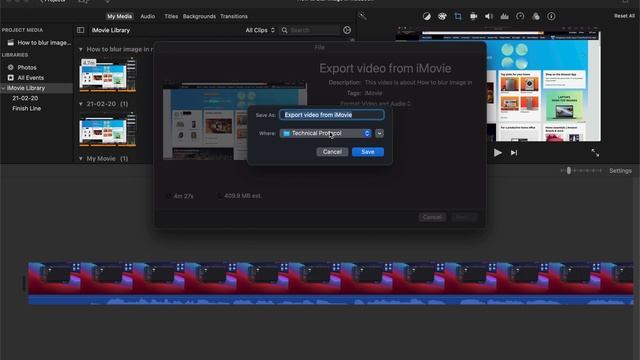
Task: Open Noise Reduction and Equalizer tool
Action: click(x=504, y=16)
